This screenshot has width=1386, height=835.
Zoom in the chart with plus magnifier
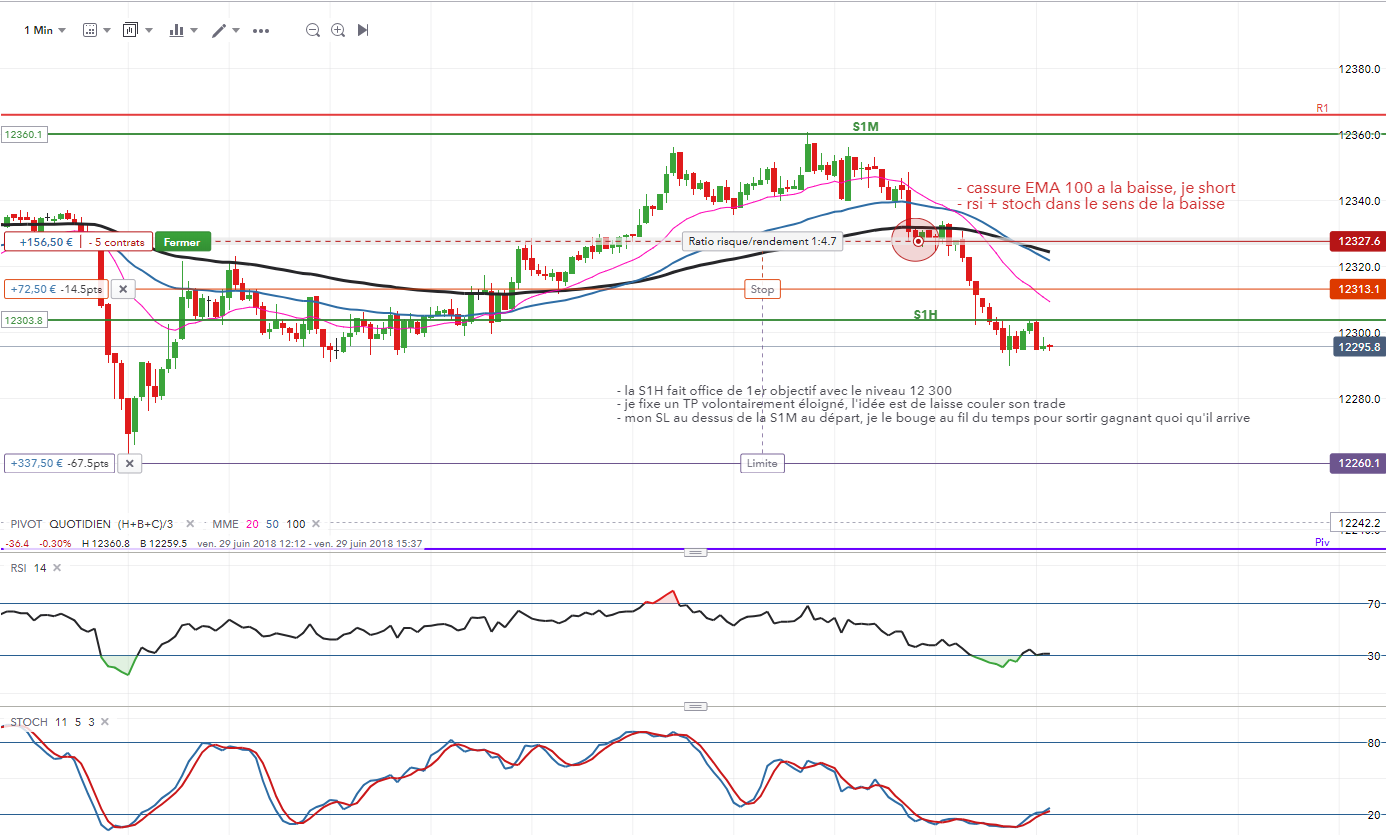pyautogui.click(x=338, y=30)
